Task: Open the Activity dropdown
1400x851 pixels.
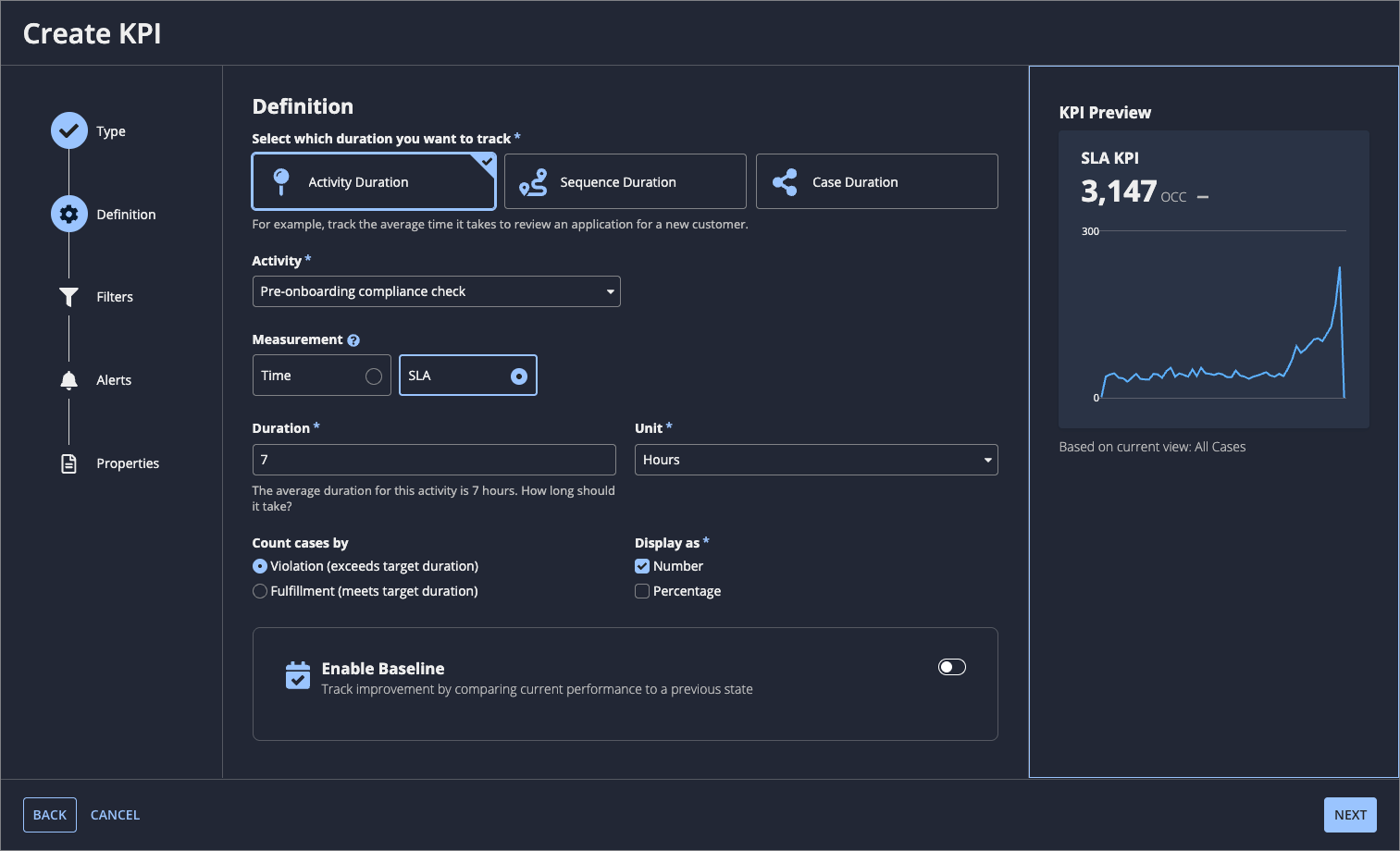Action: pyautogui.click(x=437, y=291)
